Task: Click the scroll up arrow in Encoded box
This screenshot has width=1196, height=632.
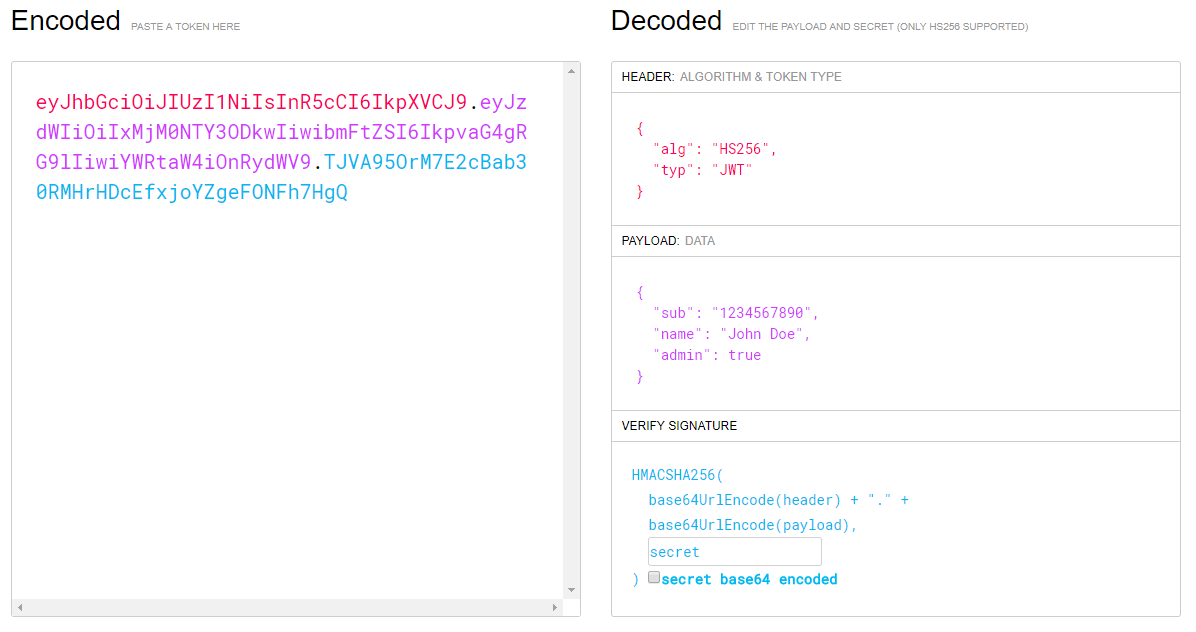Action: 572,71
